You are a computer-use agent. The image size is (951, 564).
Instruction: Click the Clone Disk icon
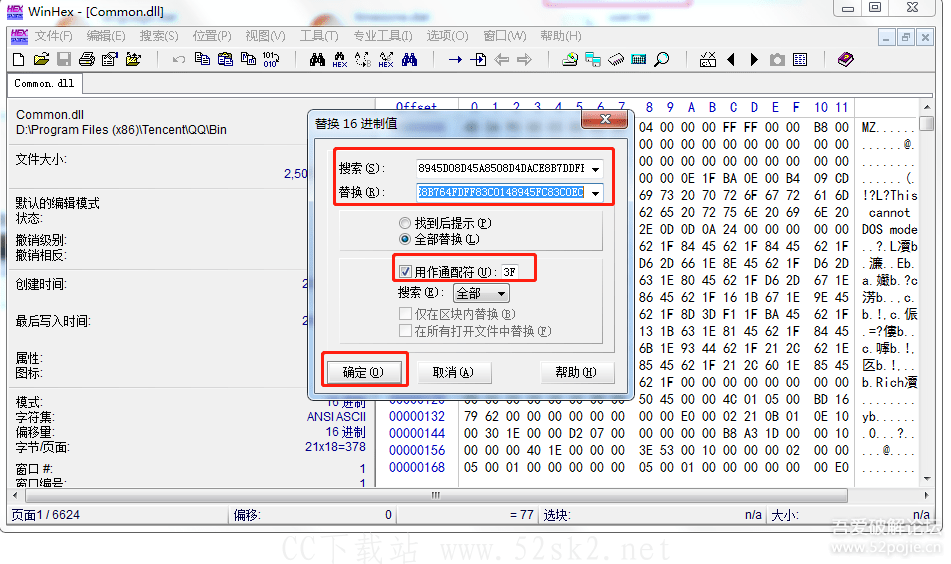coord(593,59)
